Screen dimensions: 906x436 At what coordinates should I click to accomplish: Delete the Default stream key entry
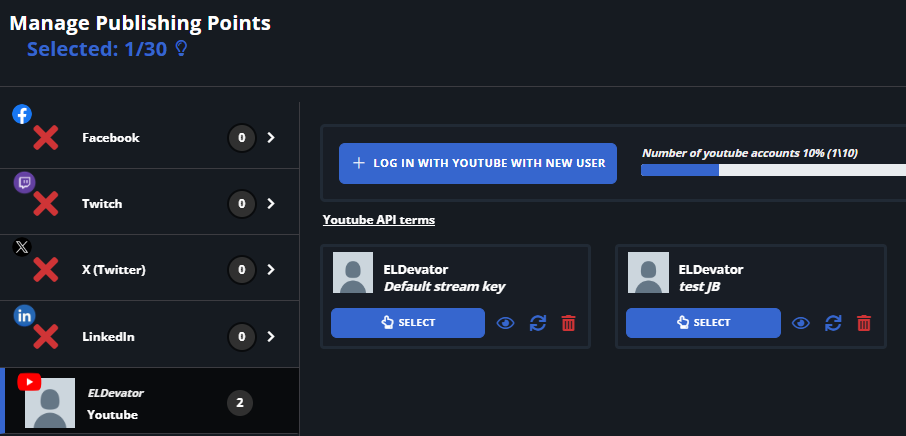pos(569,323)
